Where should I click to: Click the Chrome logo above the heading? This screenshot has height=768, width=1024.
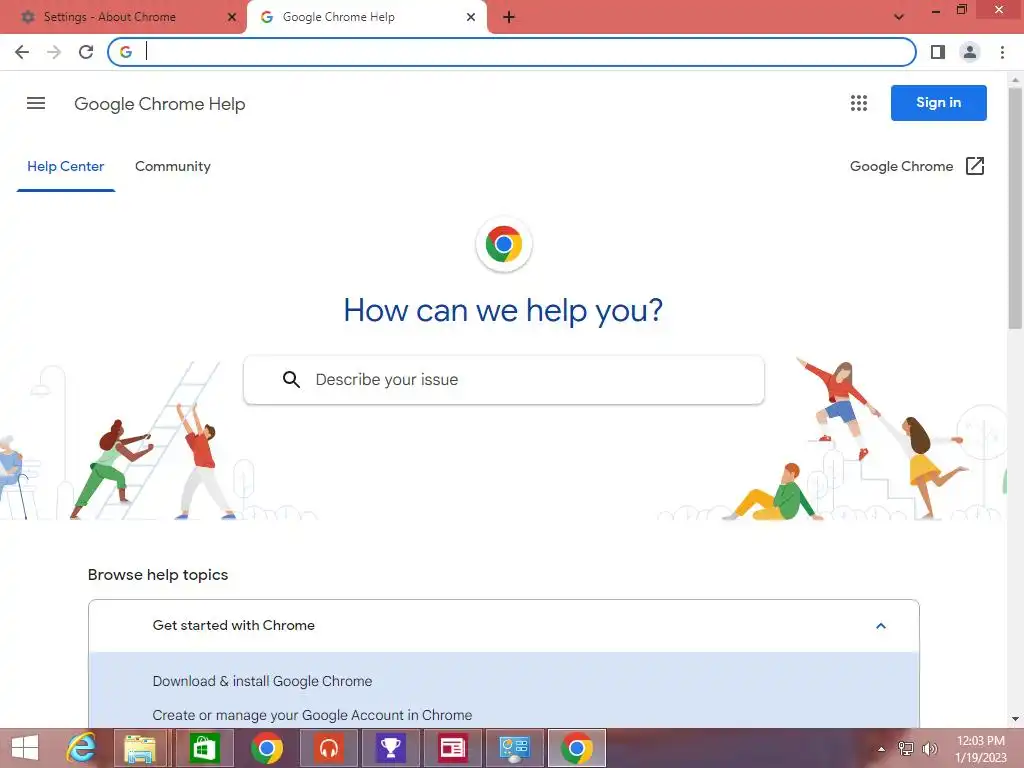tap(504, 244)
